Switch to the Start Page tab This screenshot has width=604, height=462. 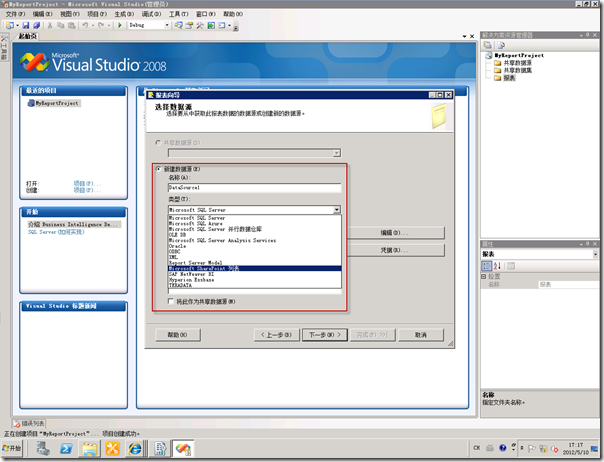pyautogui.click(x=28, y=36)
